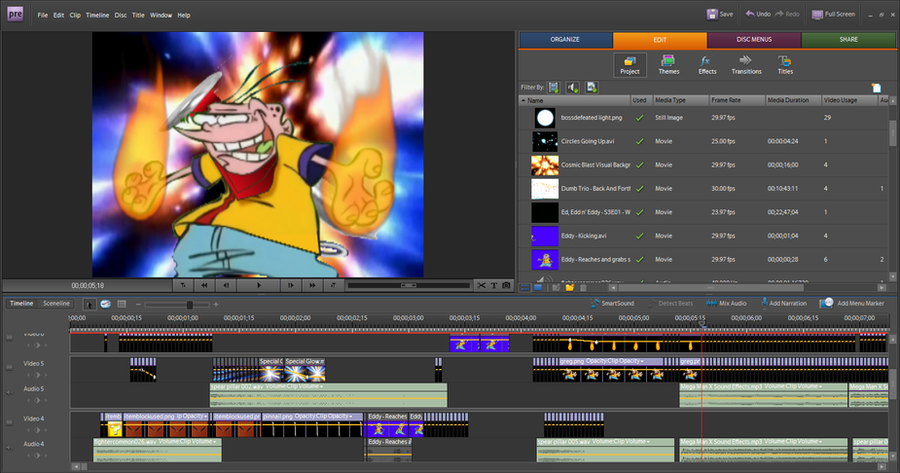The image size is (900, 473).
Task: Toggle visibility of Video 4 track
Action: [x=9, y=421]
